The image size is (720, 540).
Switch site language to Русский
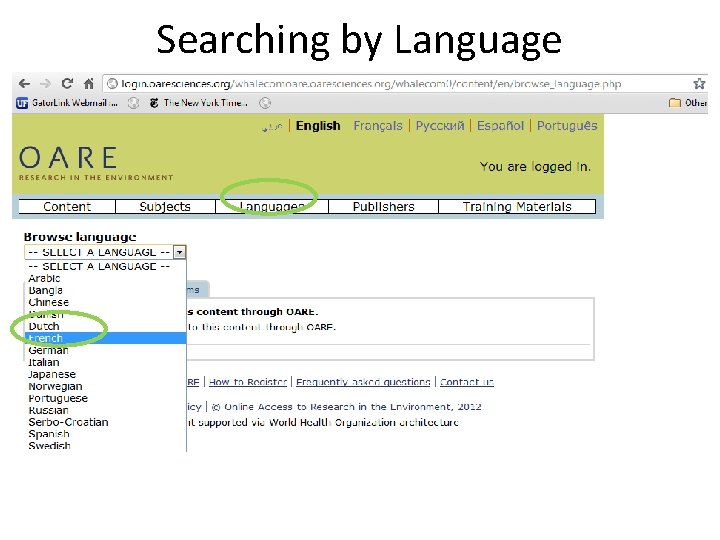tap(439, 126)
